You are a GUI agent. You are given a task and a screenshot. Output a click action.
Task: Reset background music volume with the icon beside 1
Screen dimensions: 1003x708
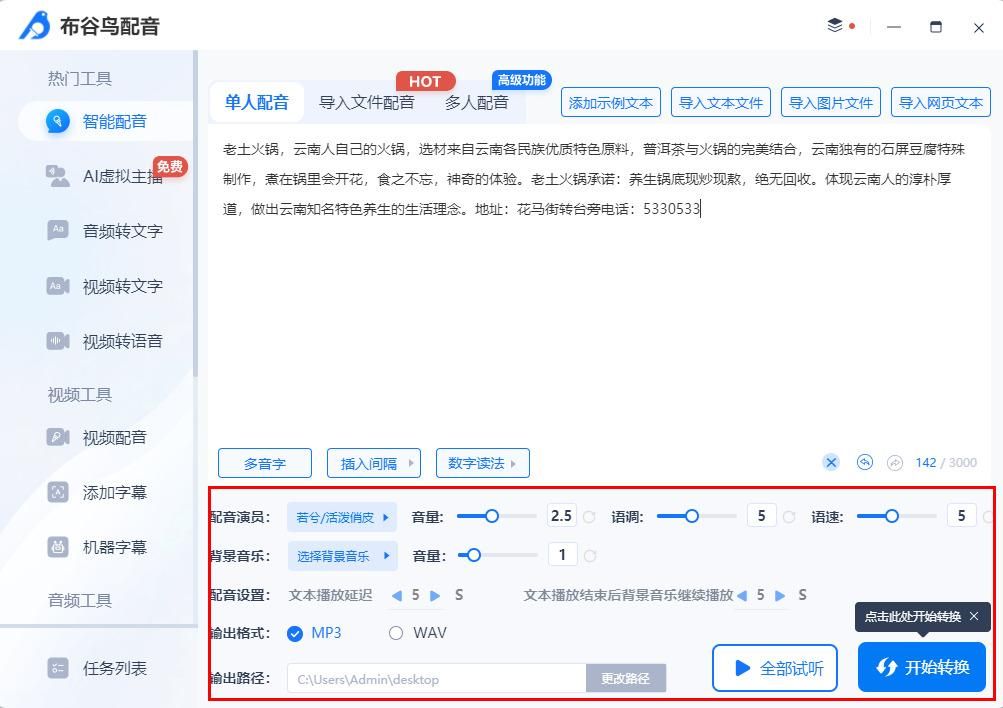point(590,556)
